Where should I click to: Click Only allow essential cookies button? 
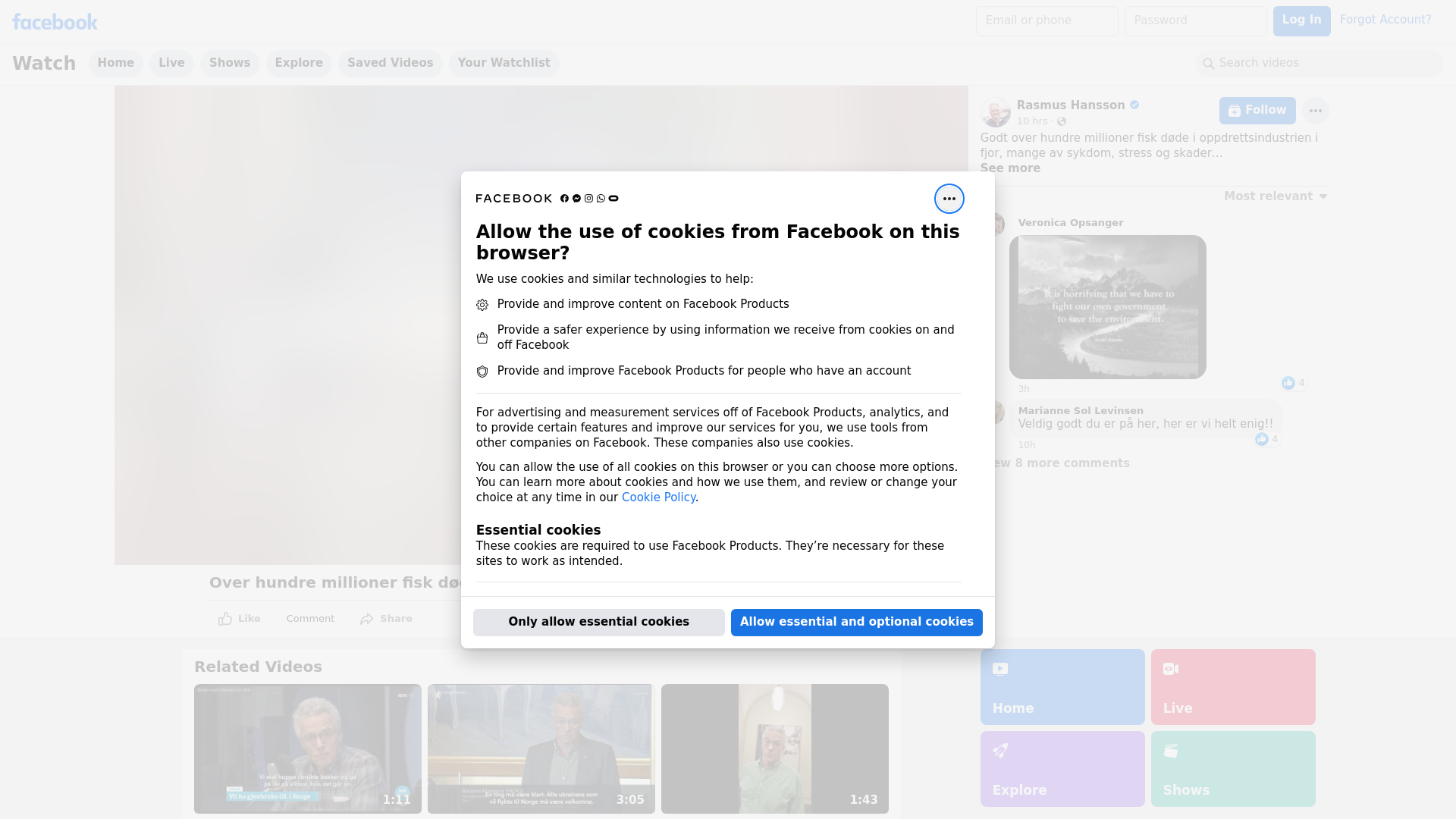pos(598,622)
